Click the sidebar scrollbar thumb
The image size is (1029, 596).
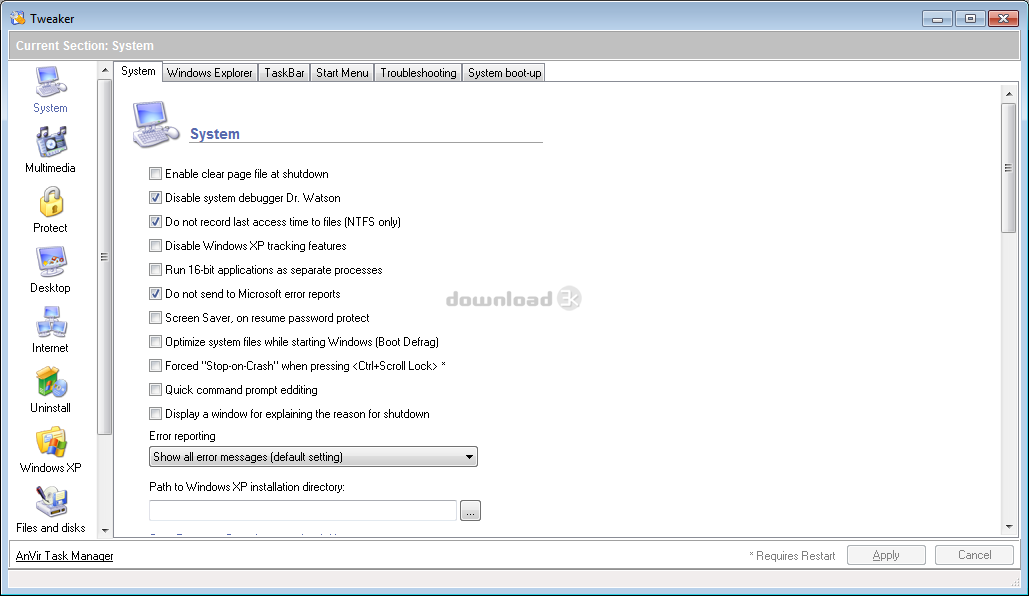[104, 257]
